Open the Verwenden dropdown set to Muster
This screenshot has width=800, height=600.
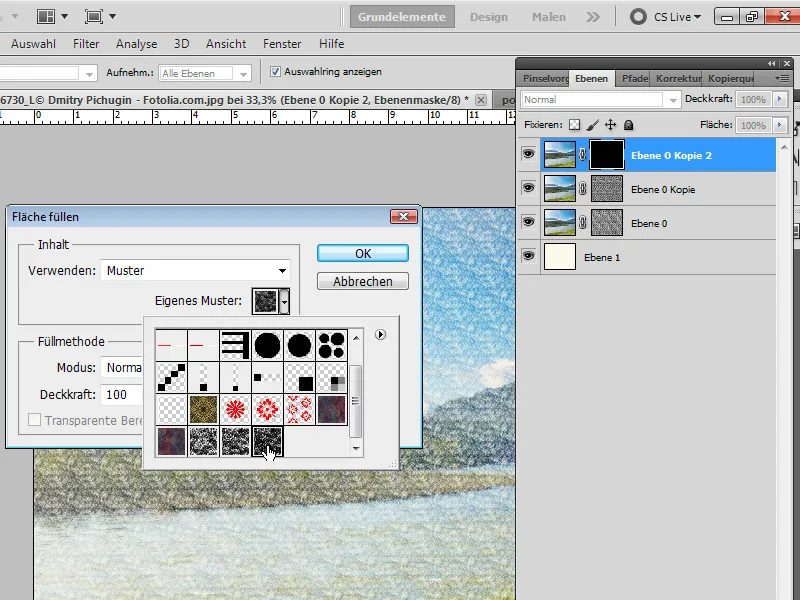195,270
